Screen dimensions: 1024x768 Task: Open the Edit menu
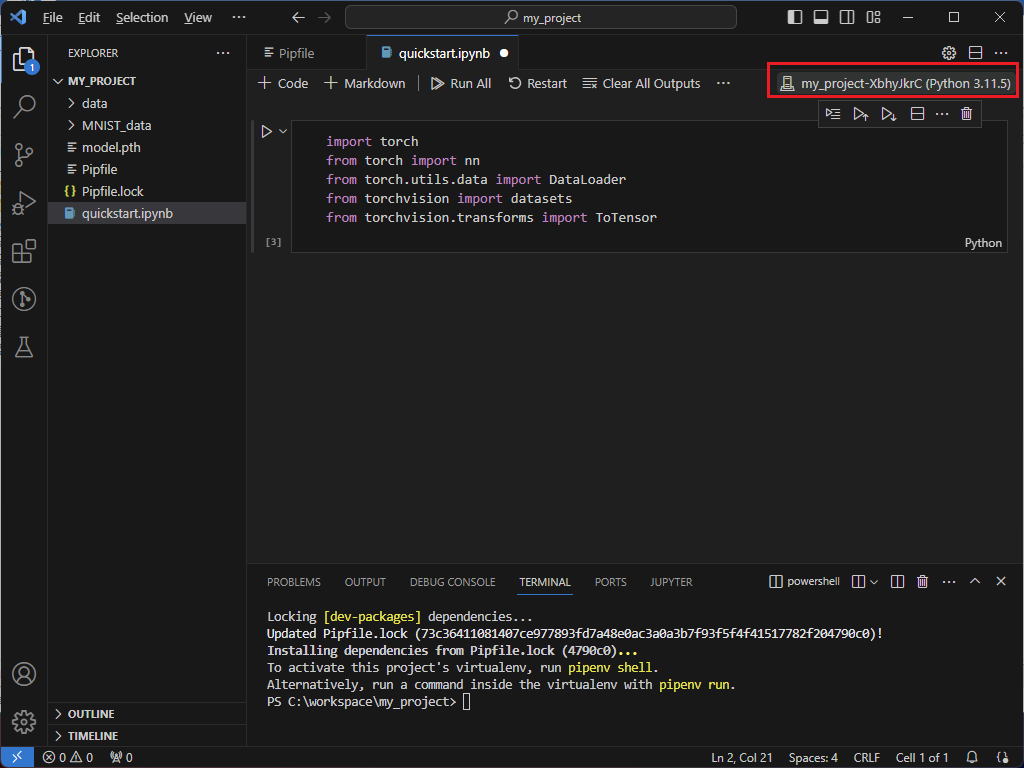click(89, 18)
